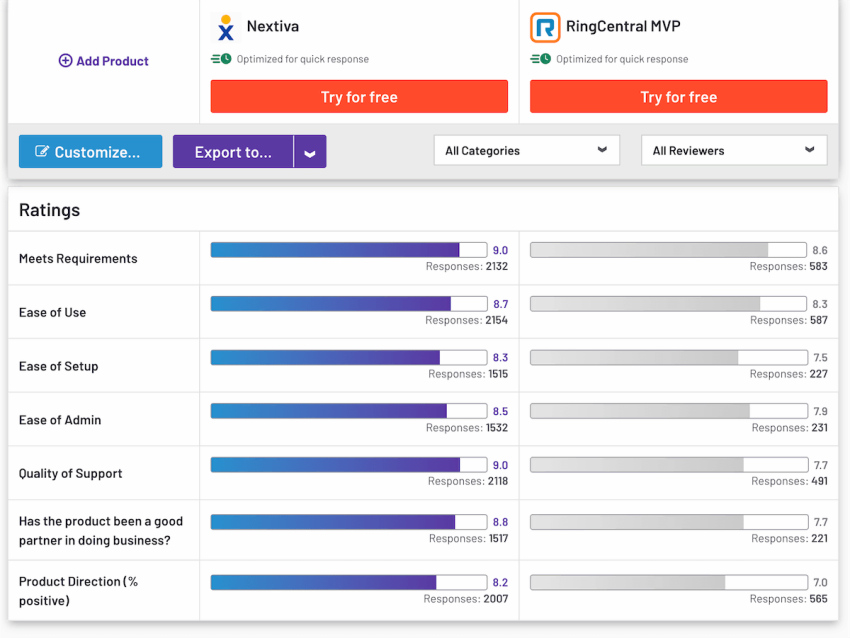Click Try for free under RingCentral MVP

click(679, 96)
